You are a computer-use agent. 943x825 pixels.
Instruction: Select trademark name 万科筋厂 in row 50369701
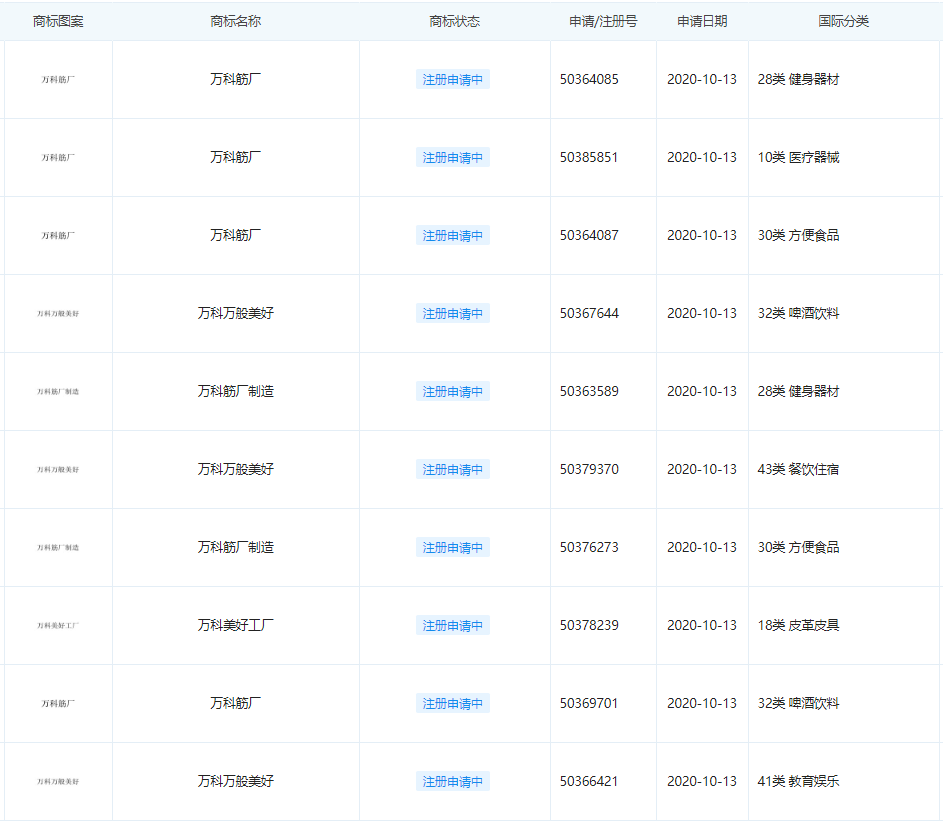235,703
